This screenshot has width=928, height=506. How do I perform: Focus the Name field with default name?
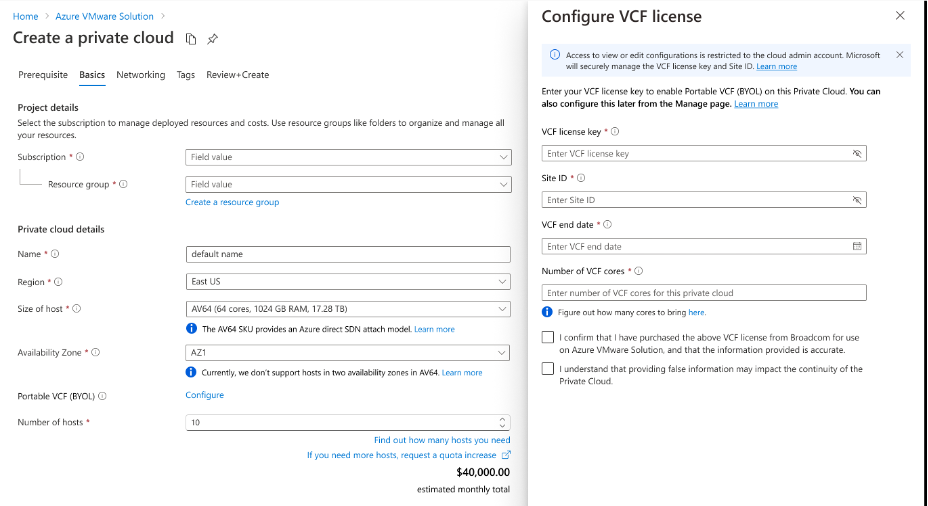pyautogui.click(x=348, y=254)
